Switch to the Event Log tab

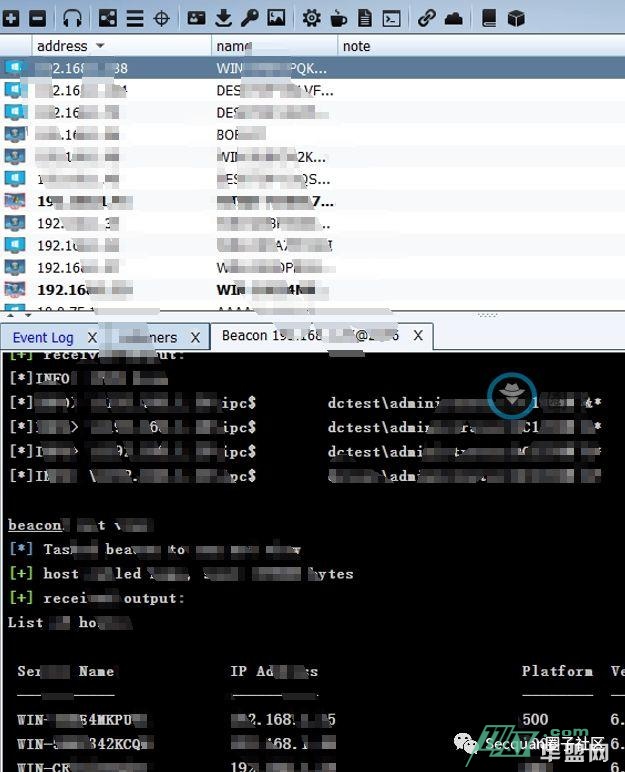point(43,338)
